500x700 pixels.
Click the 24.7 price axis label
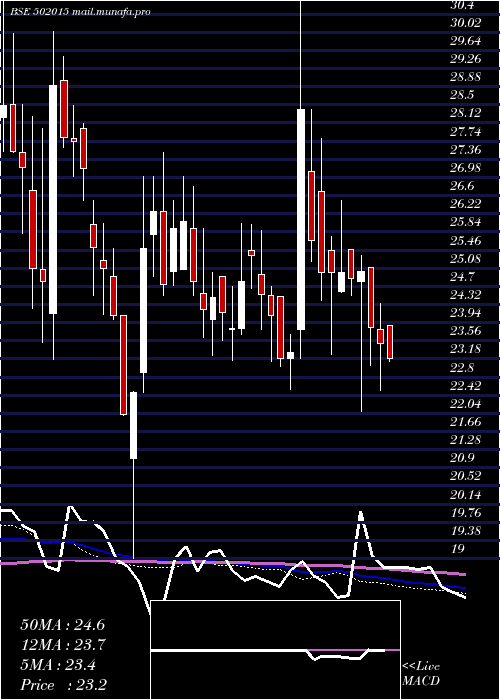coord(462,276)
